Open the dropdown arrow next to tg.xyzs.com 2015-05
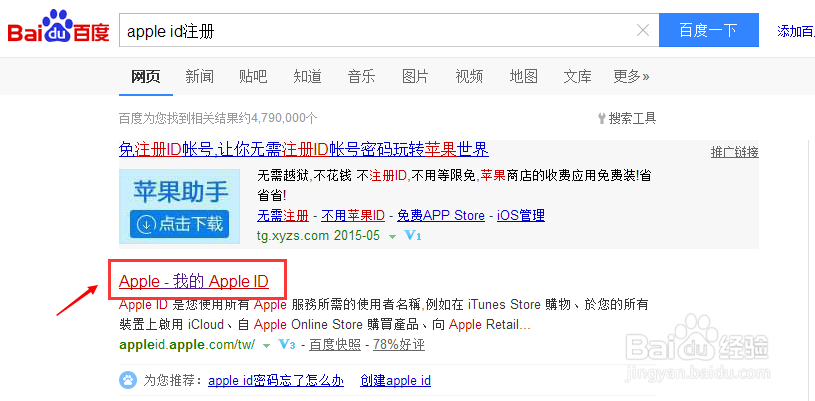Viewport: 815px width, 401px height. [392, 237]
